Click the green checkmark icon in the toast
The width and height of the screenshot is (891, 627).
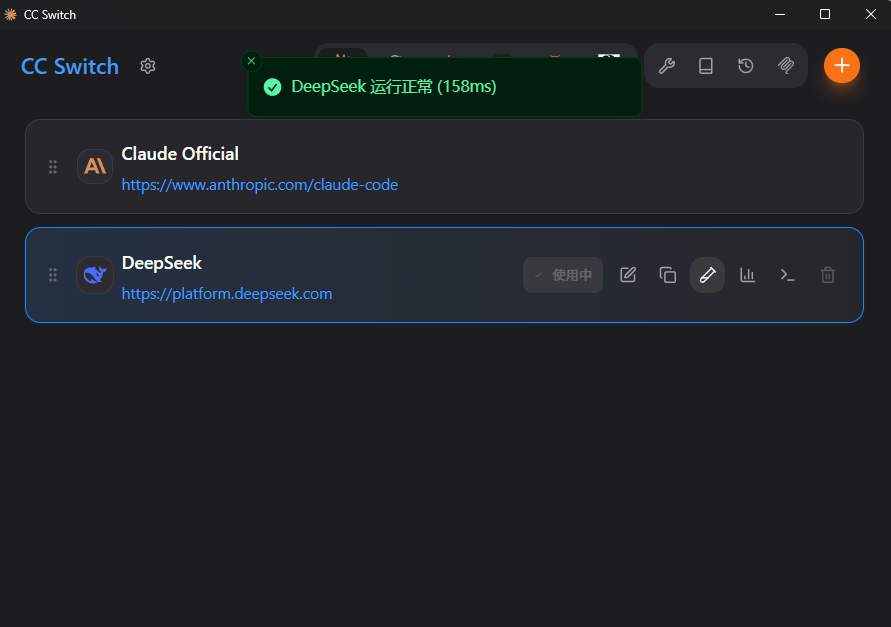coord(272,87)
